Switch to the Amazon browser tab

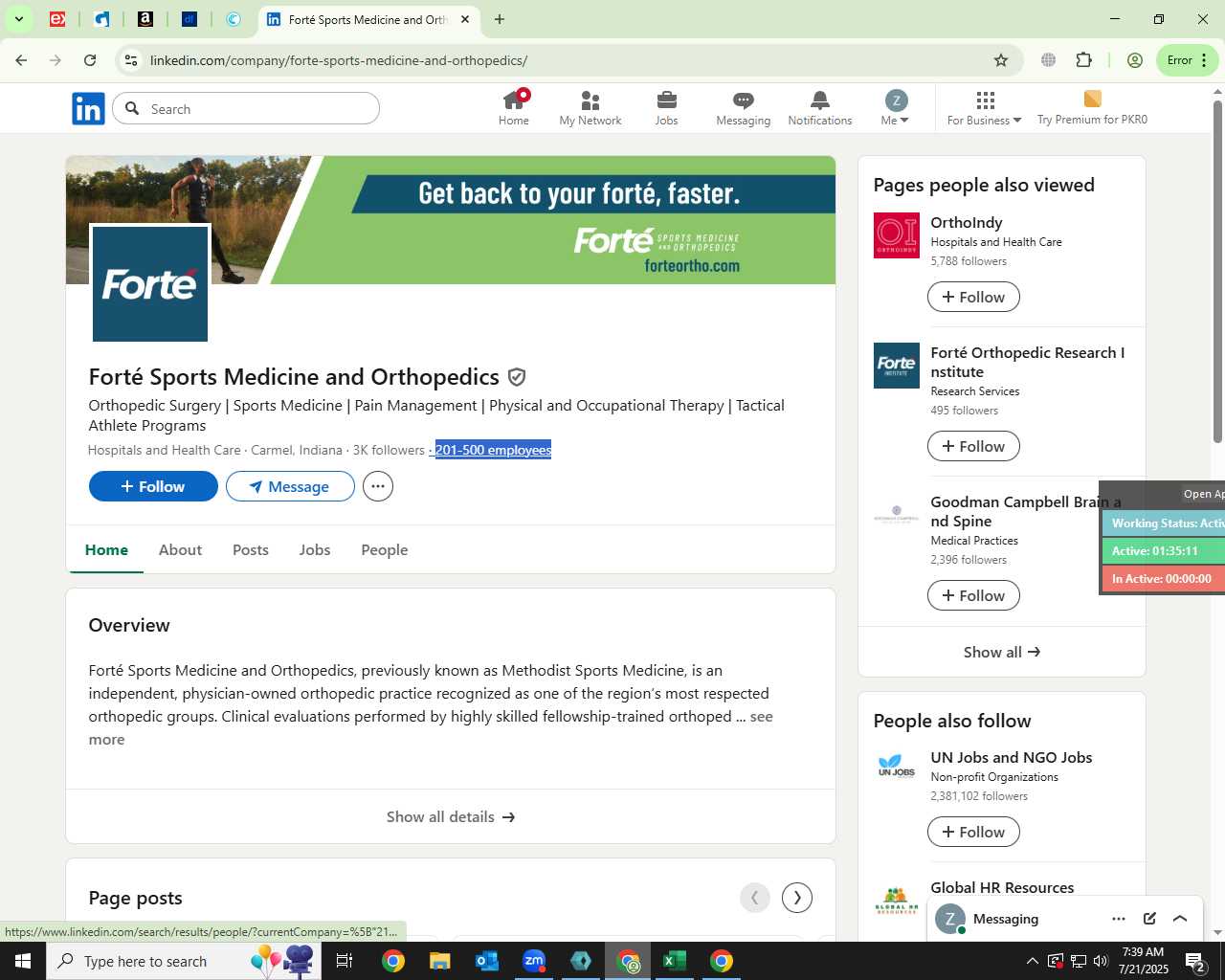[145, 19]
